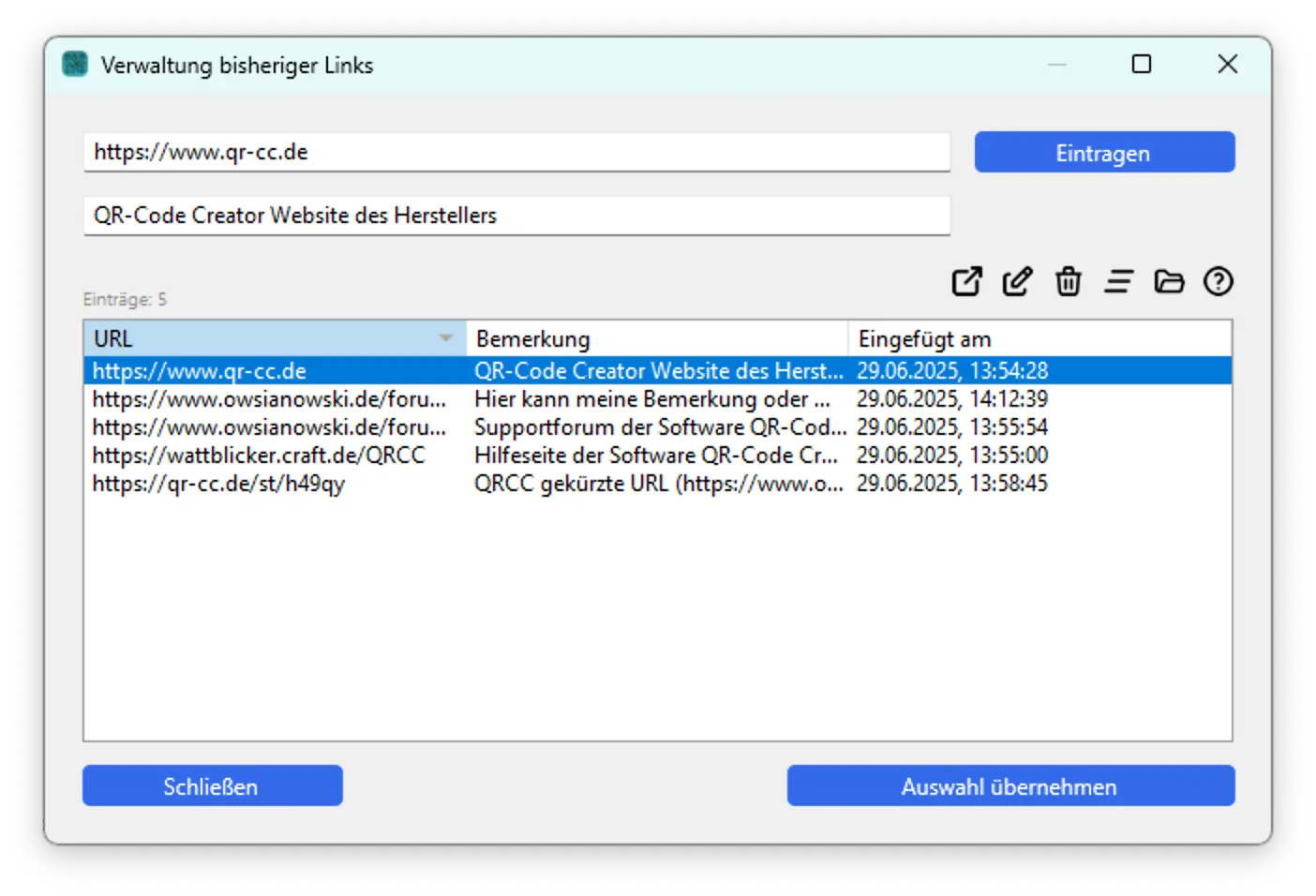The height and width of the screenshot is (896, 1316).
Task: Click the 'Einträge: 5' label
Action: 125,299
